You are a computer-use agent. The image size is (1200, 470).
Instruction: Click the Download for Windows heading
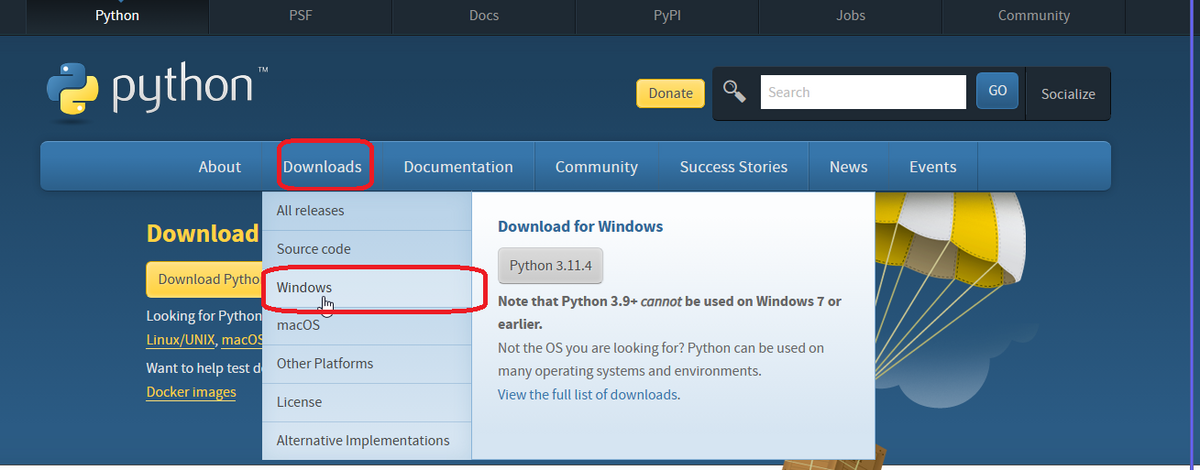point(580,226)
